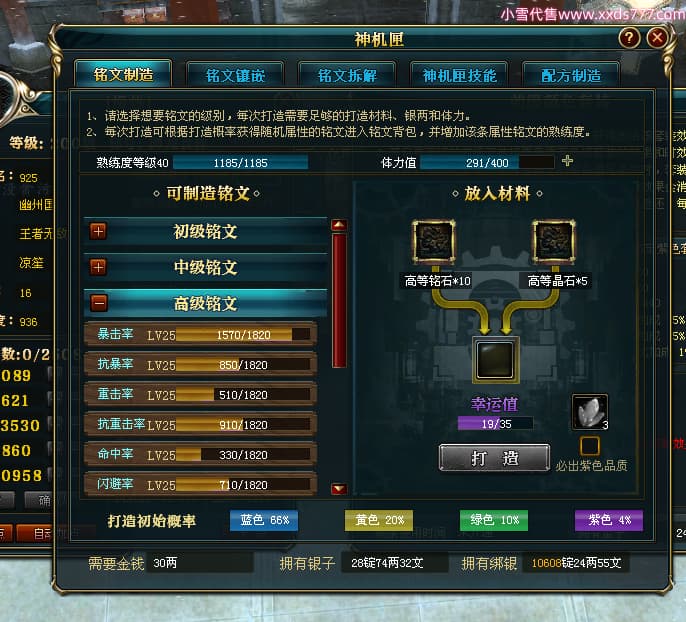Add stamina with the plus icon
The width and height of the screenshot is (686, 622).
coord(567,161)
